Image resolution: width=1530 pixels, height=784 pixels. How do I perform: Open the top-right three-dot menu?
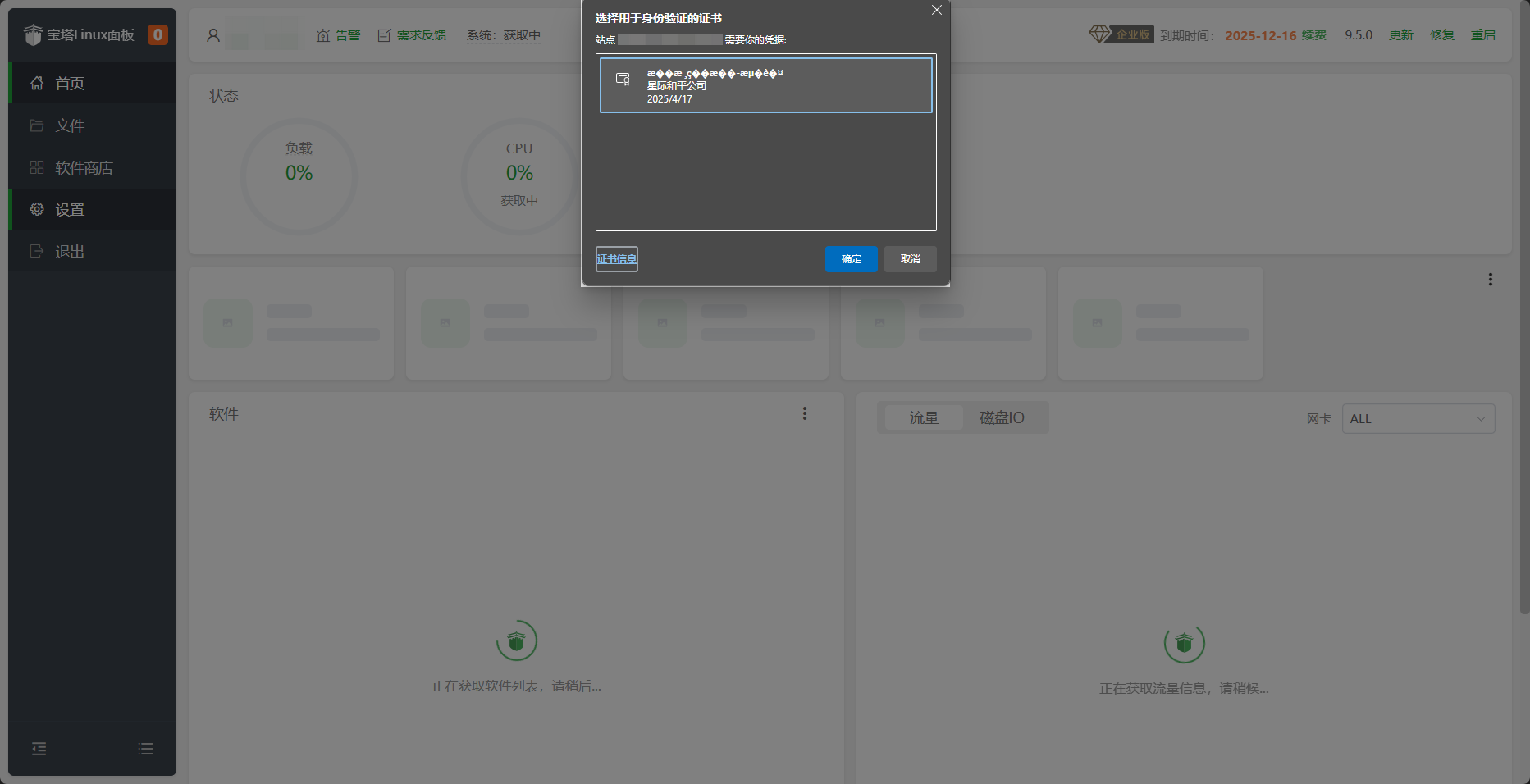[1491, 280]
